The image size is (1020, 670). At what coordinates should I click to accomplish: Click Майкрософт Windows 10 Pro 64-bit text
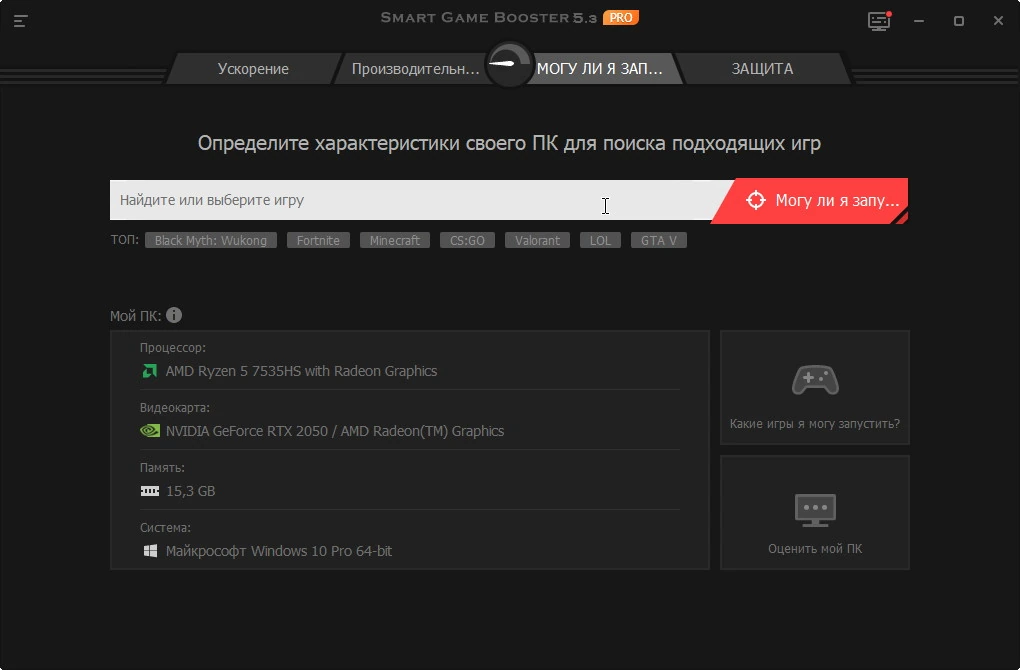pos(278,551)
